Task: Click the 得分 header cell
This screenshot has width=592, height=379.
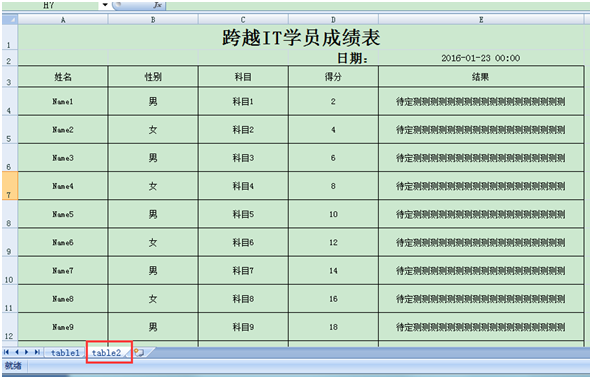Action: [x=333, y=77]
